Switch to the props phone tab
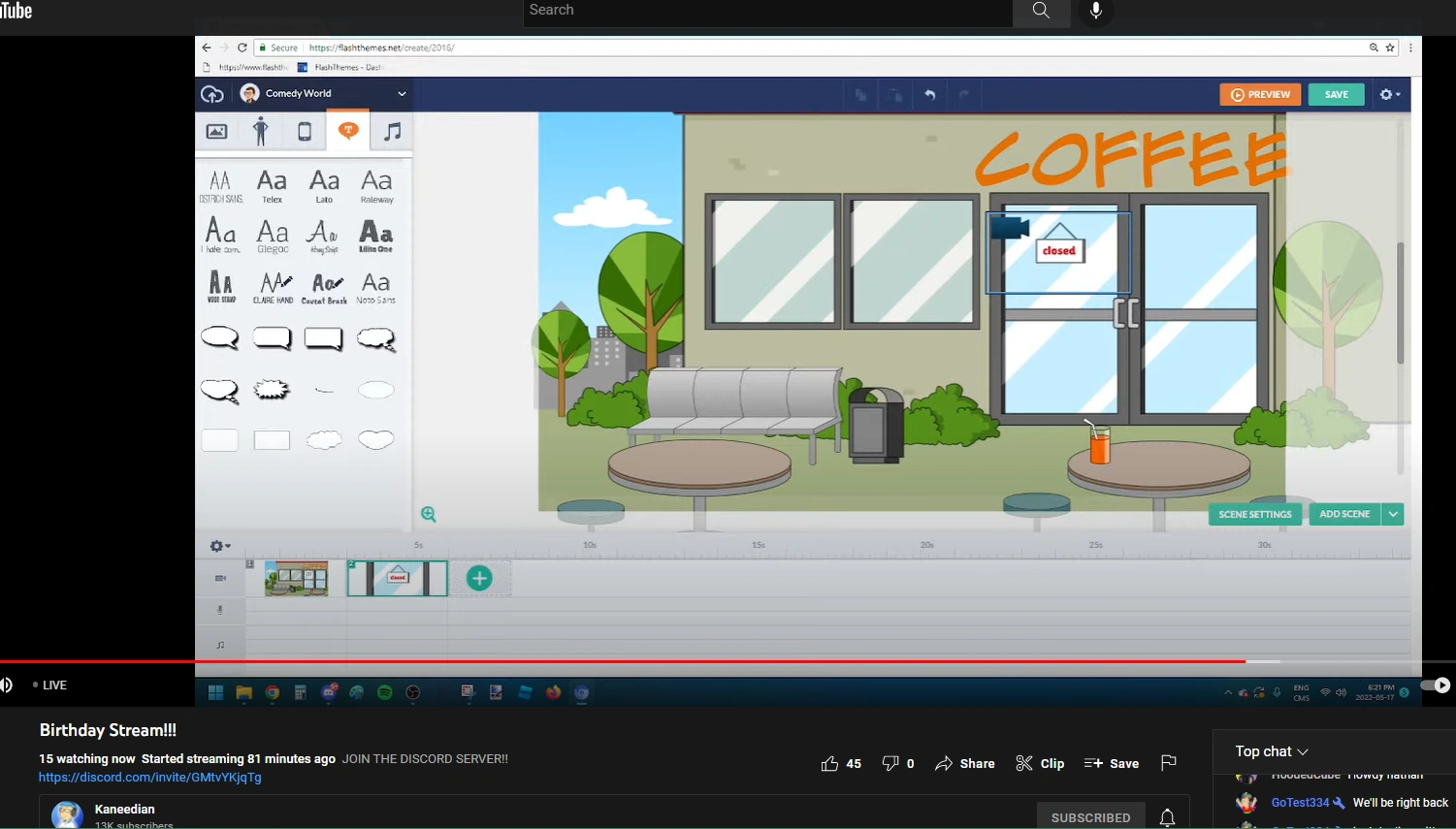 (x=305, y=131)
